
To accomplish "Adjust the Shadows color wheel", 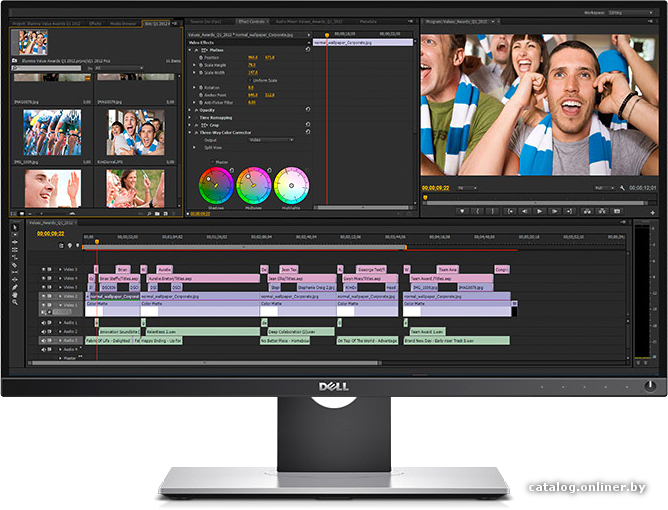I will click(x=216, y=185).
